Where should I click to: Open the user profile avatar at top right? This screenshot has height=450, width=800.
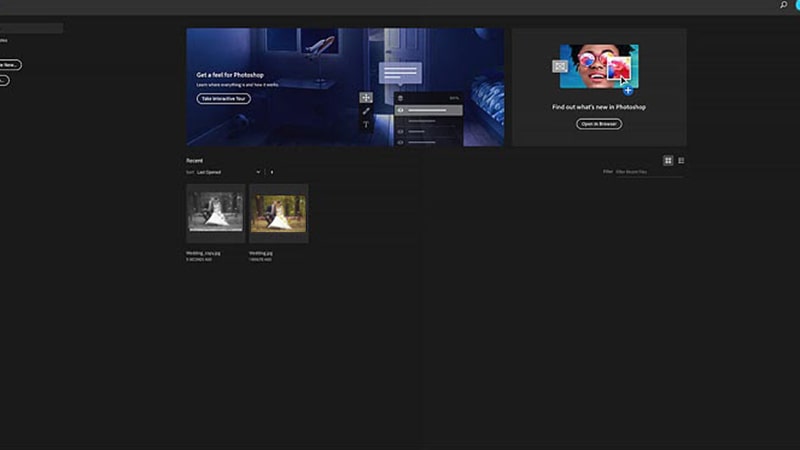797,6
